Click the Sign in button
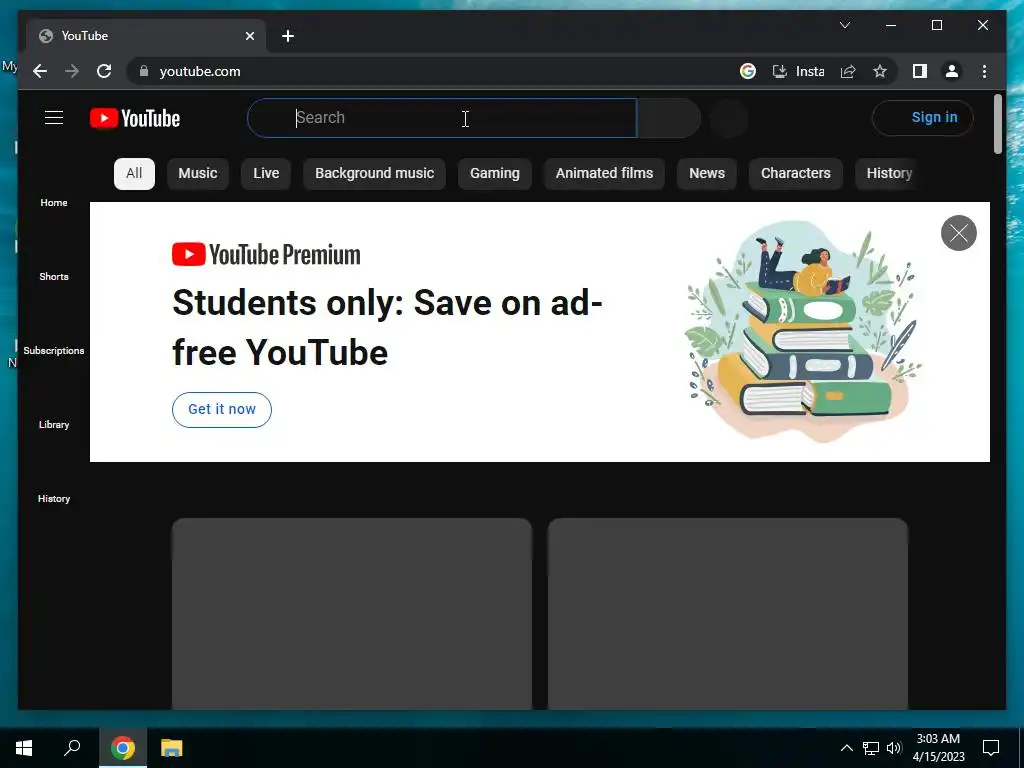This screenshot has height=768, width=1024. (923, 118)
